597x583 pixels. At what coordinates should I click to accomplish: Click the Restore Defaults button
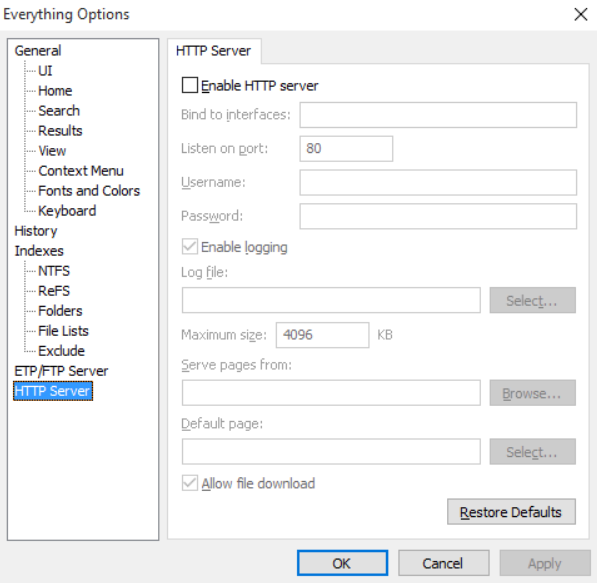click(511, 512)
